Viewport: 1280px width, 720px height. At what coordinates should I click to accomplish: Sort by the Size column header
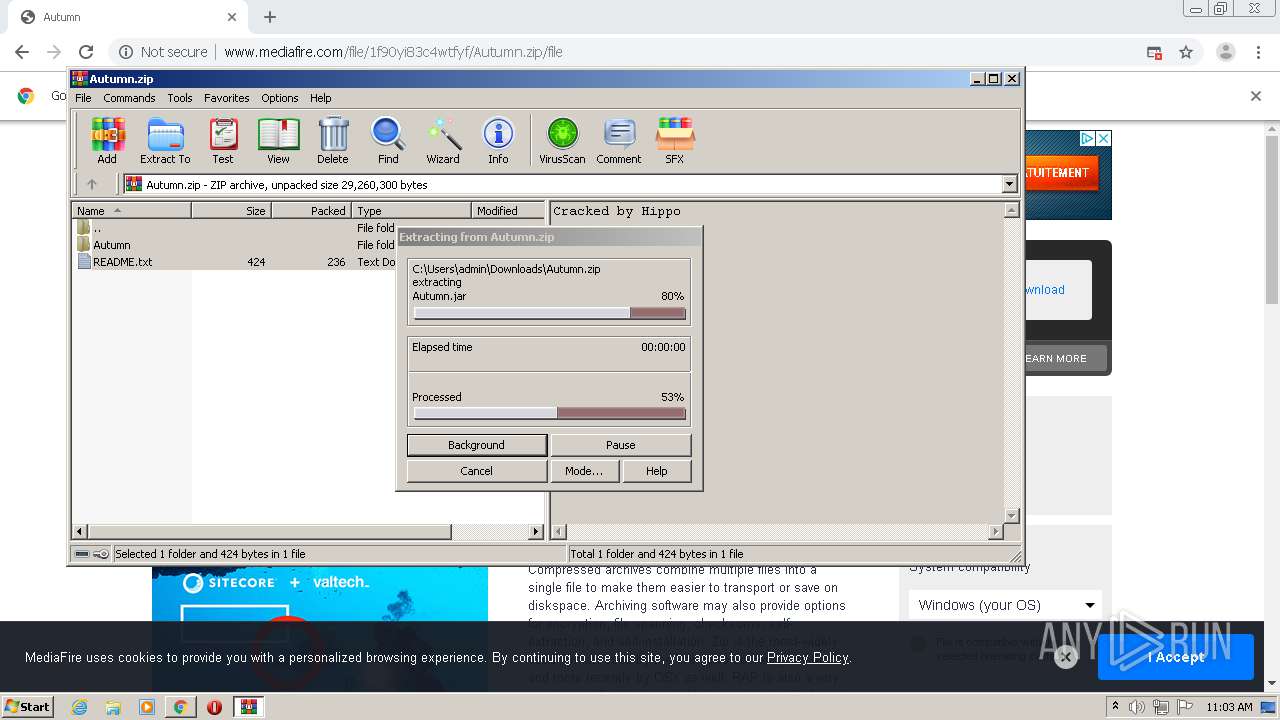click(231, 211)
